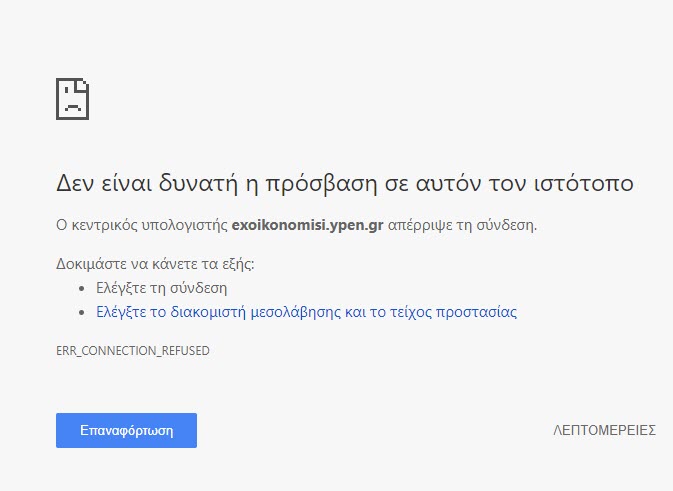673x491 pixels.
Task: Open ΛΕΠΤΟΜΕΡΕΙΕΣ to show error details
Action: point(604,430)
